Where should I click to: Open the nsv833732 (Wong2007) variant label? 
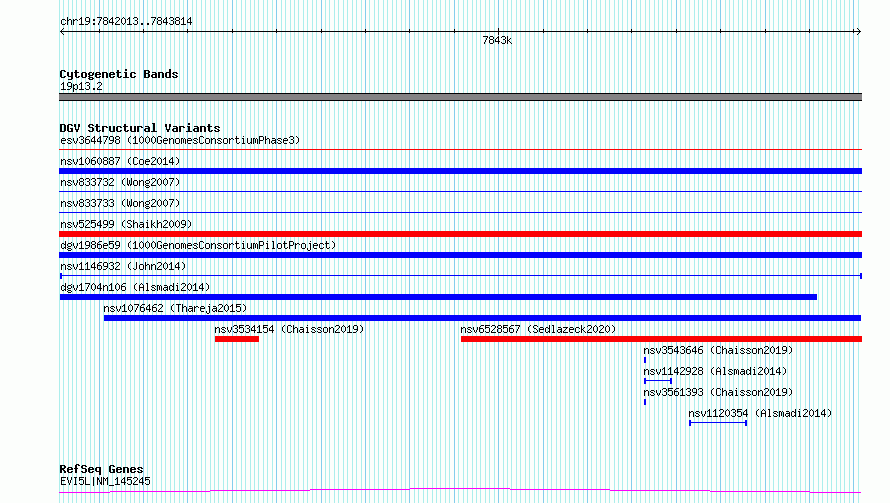[120, 182]
